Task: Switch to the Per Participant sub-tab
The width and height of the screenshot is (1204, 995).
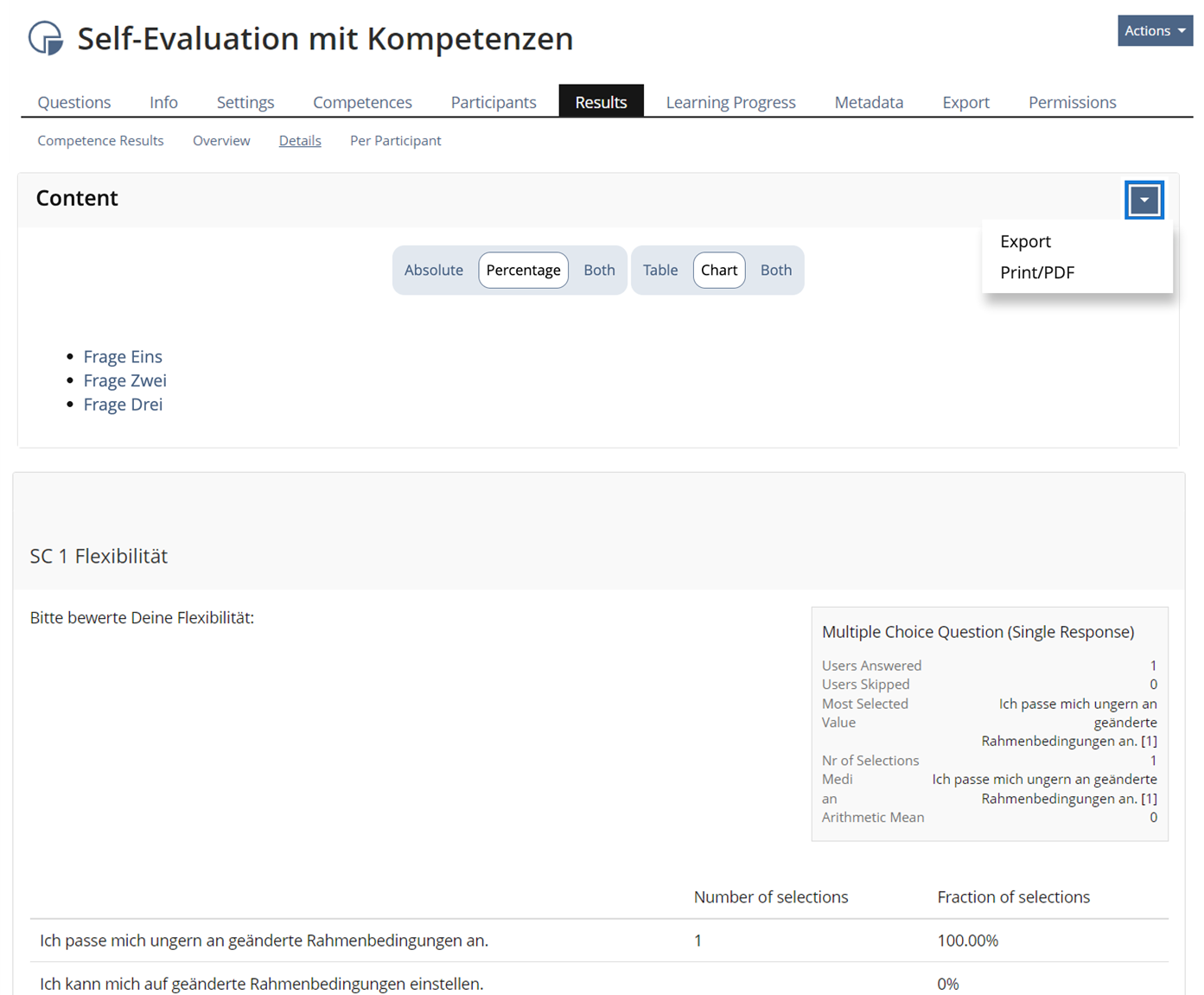Action: [x=395, y=141]
